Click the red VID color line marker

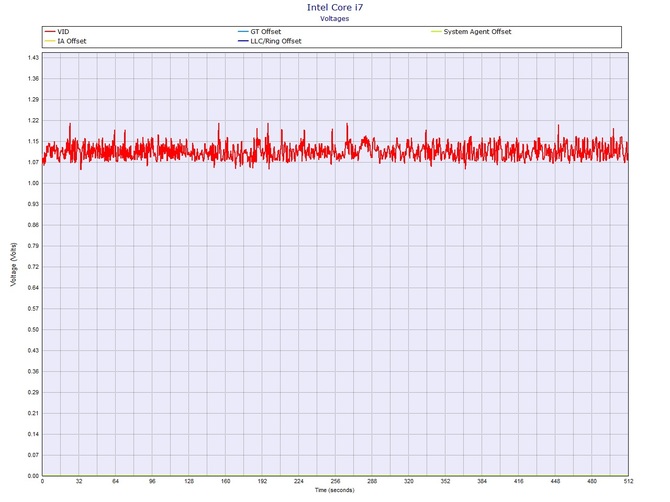pos(50,32)
